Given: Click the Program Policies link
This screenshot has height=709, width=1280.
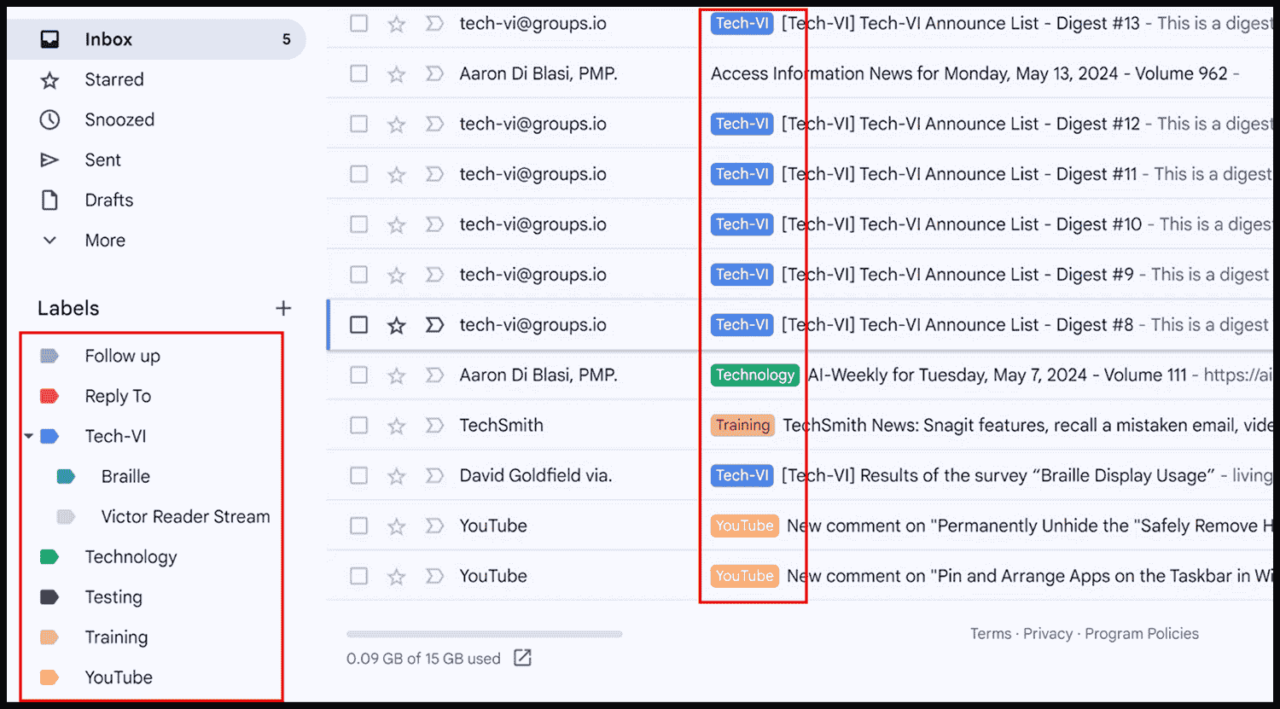Looking at the screenshot, I should pos(1141,633).
